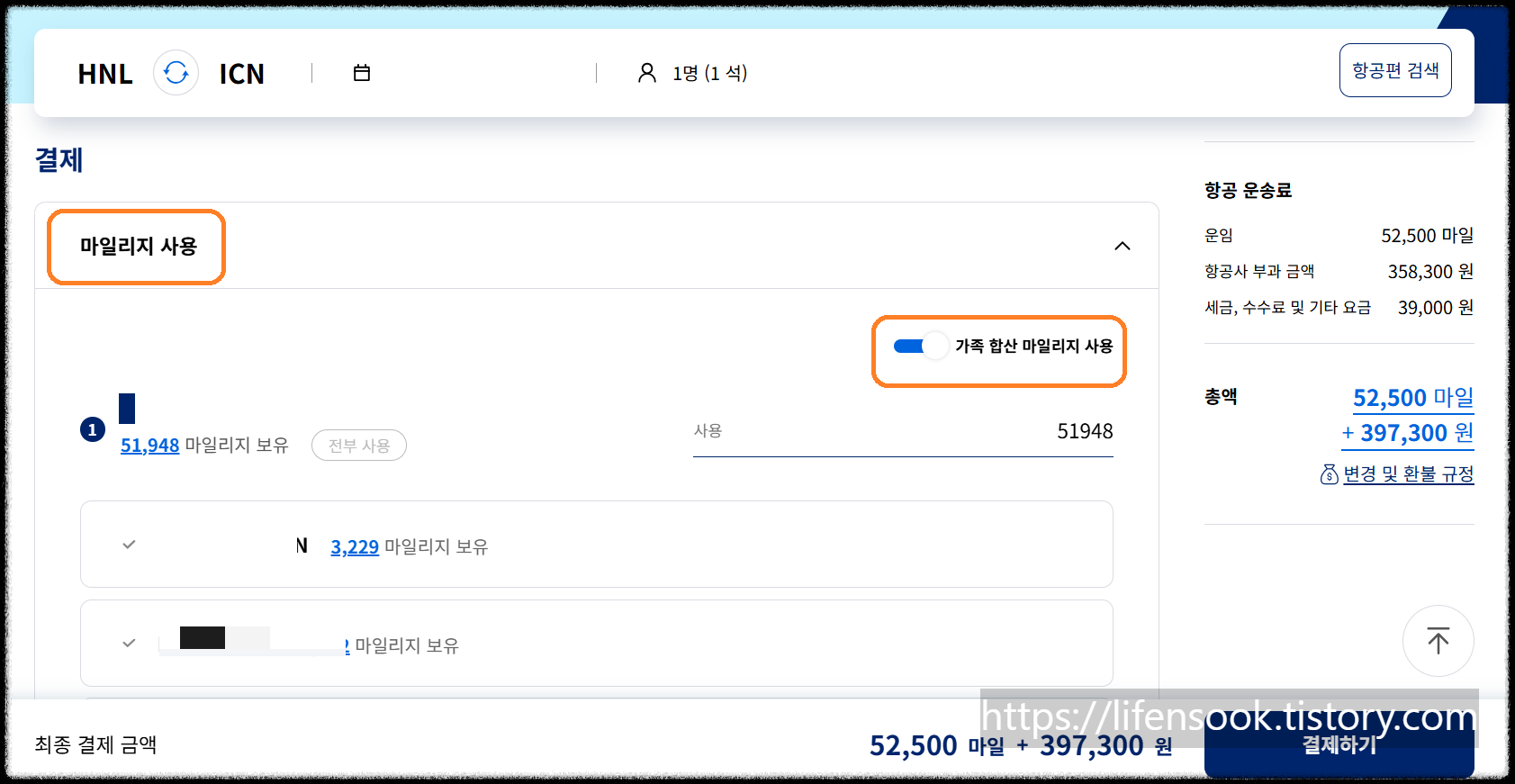Click the + 397,300 원 total link

(x=1407, y=433)
